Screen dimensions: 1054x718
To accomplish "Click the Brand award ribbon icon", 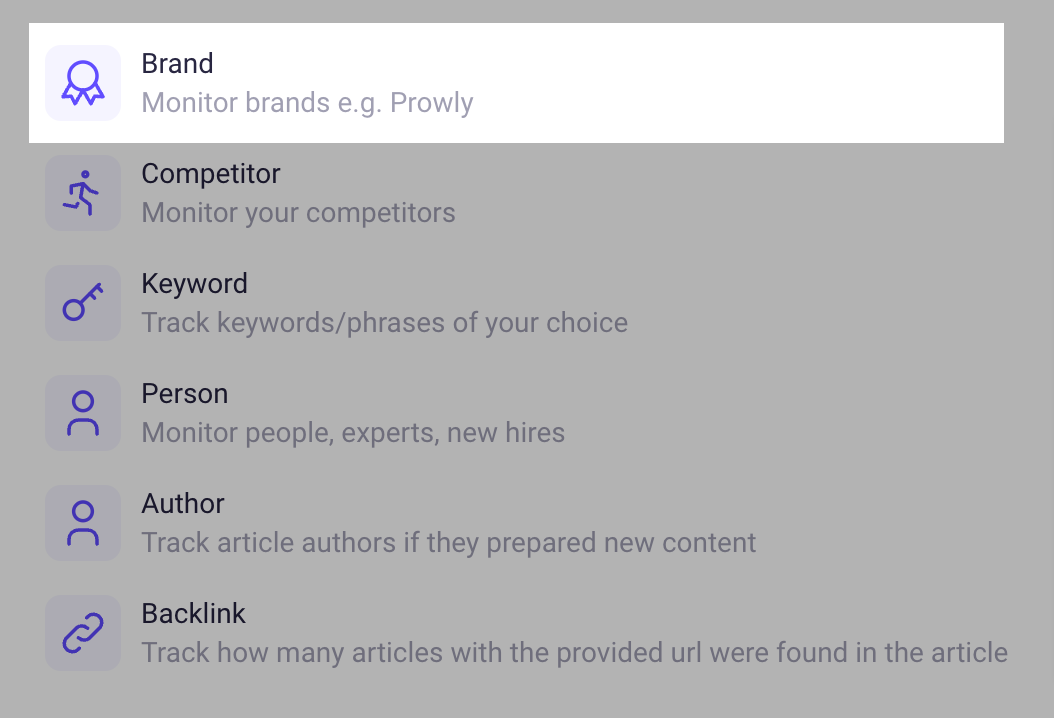I will click(x=83, y=83).
